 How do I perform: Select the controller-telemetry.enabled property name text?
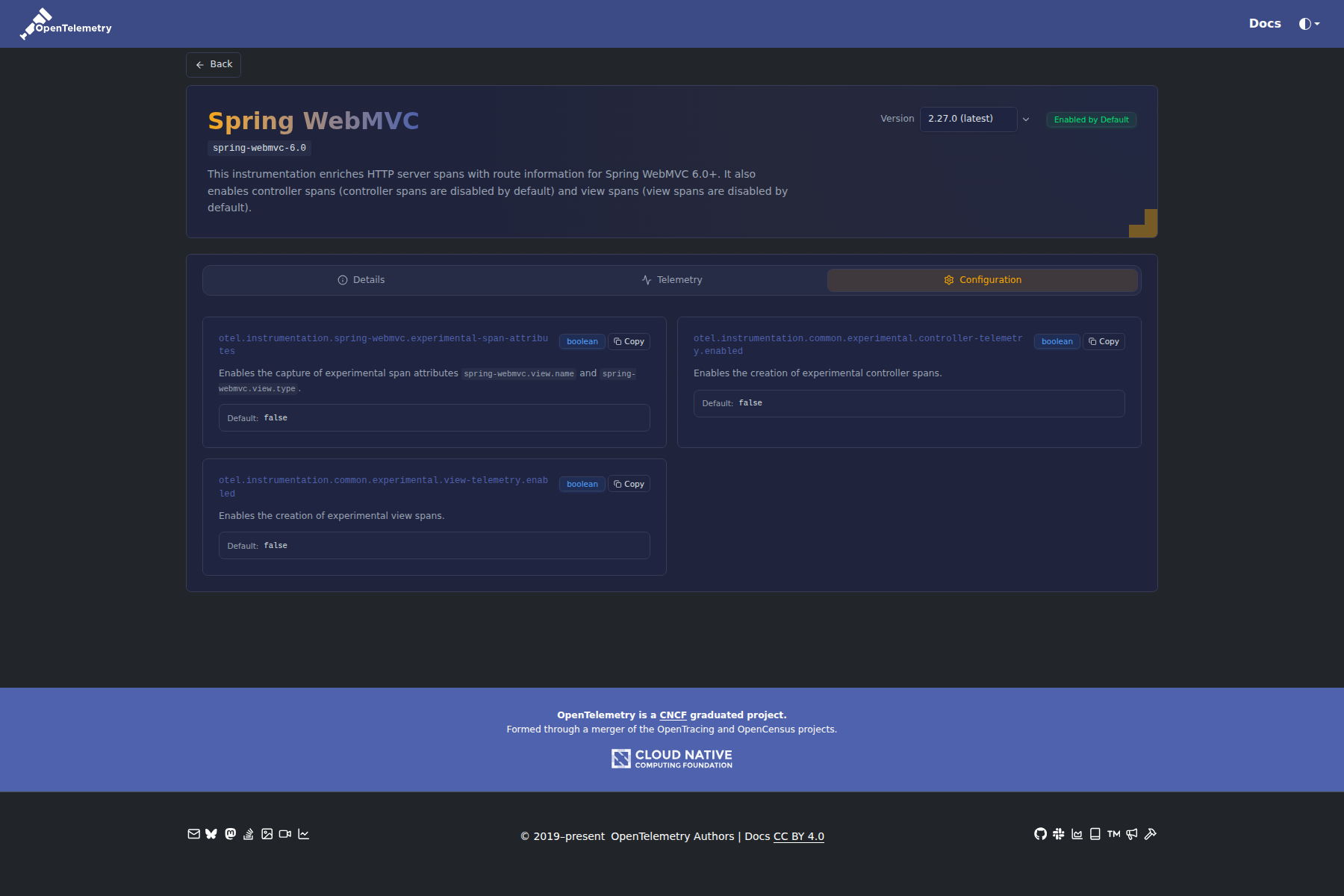coord(858,345)
